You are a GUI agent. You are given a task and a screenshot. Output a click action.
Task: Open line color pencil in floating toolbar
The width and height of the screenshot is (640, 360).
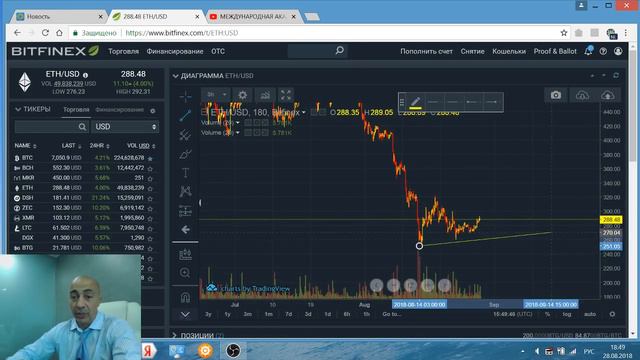pos(416,102)
